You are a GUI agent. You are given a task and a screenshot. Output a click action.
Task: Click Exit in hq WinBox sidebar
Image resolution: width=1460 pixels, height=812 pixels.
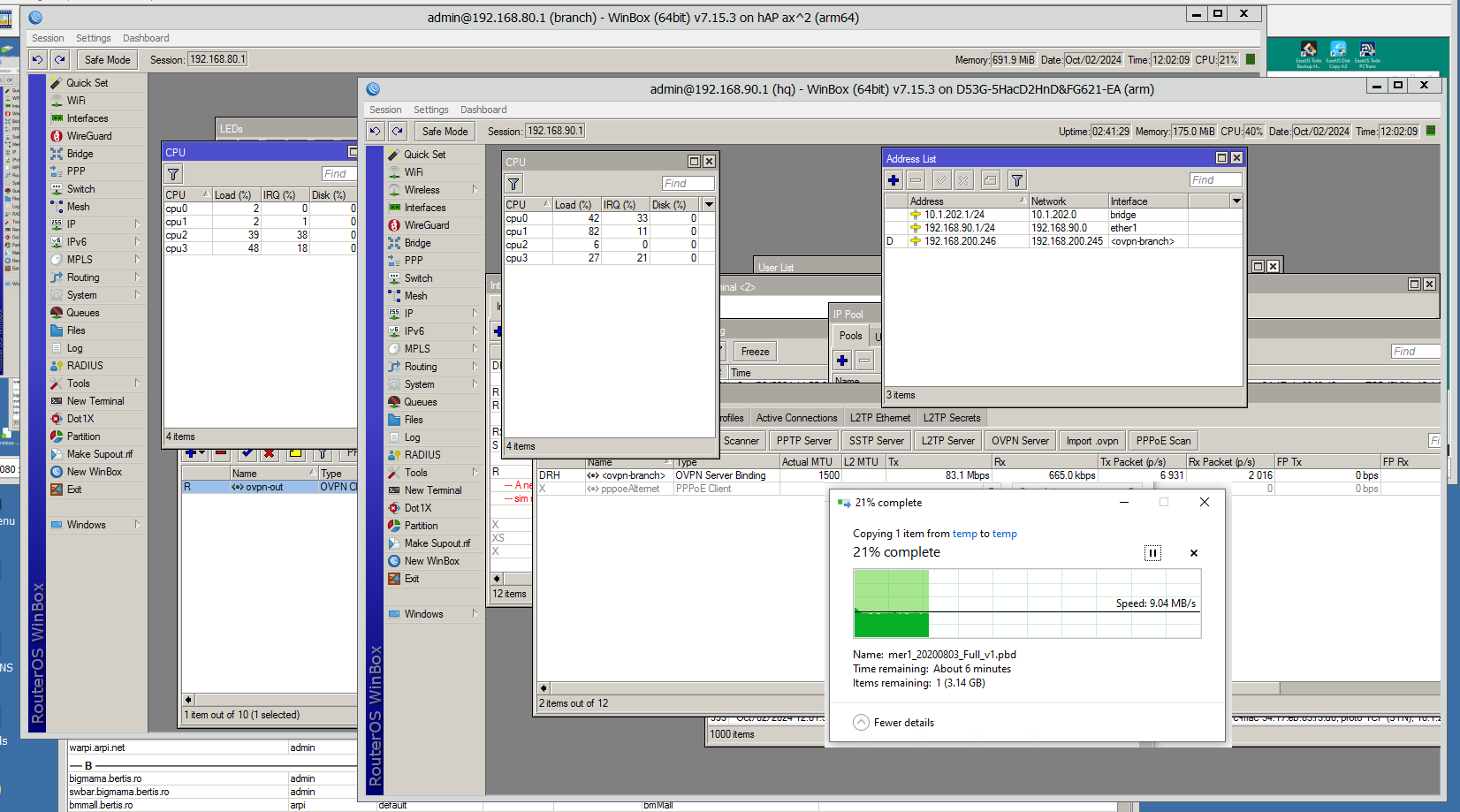411,579
